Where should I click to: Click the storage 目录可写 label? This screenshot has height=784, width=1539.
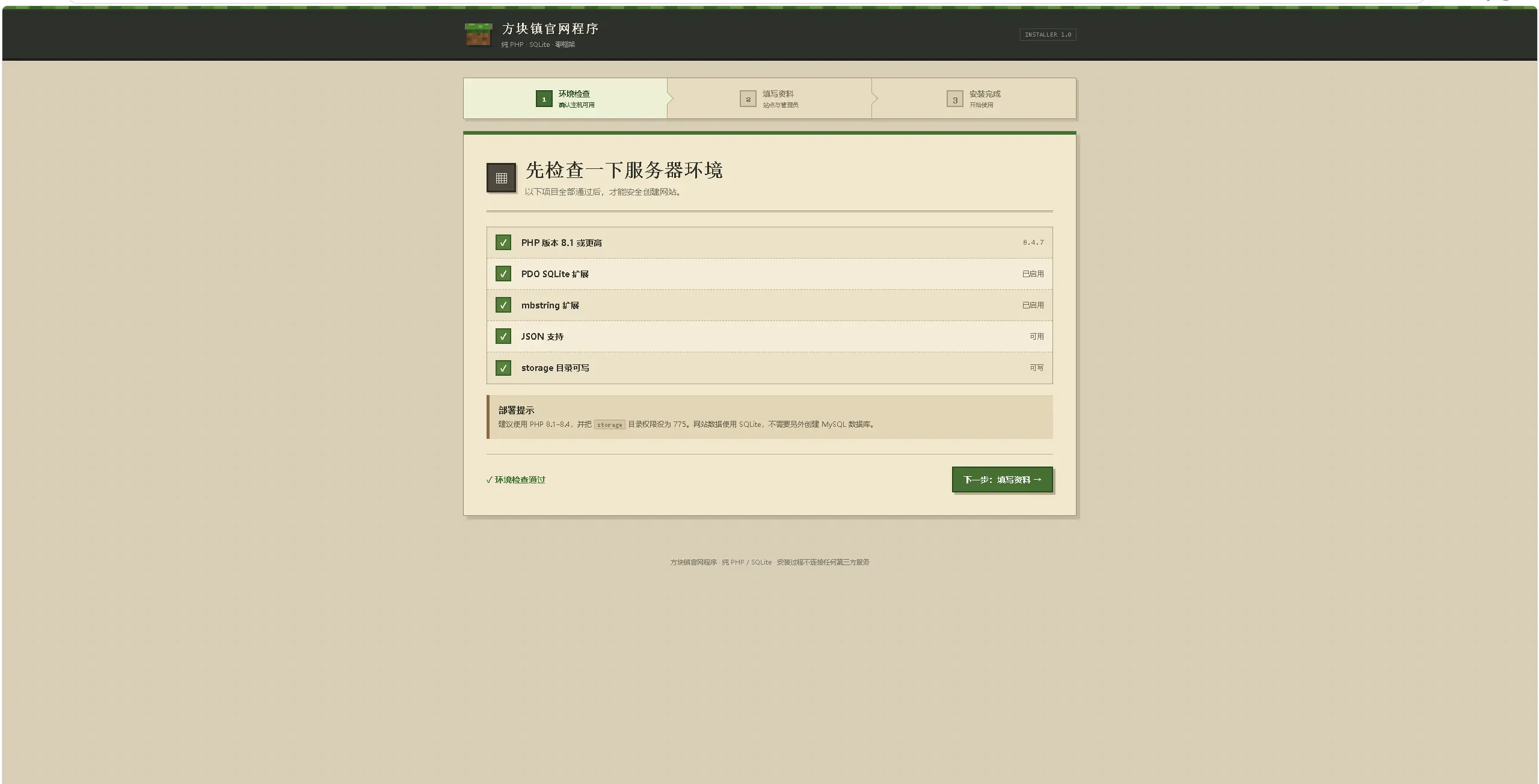(x=555, y=368)
